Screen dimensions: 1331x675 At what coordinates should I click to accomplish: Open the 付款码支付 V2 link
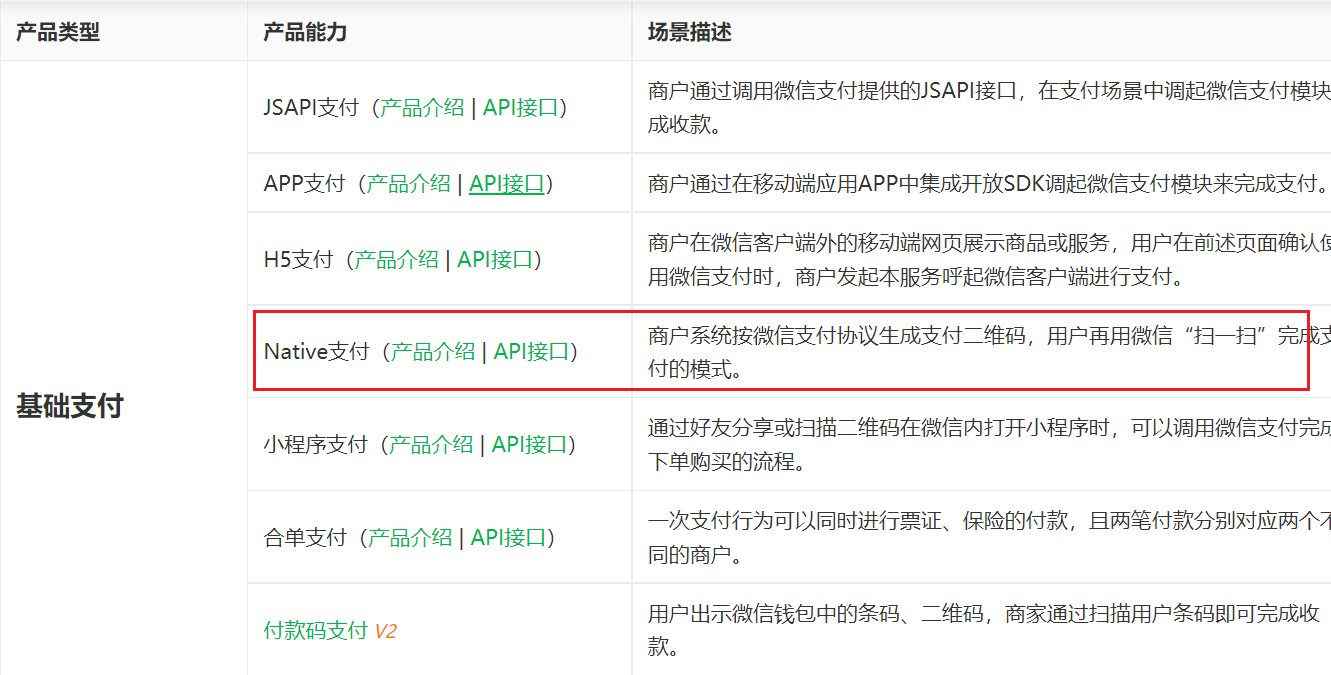330,632
